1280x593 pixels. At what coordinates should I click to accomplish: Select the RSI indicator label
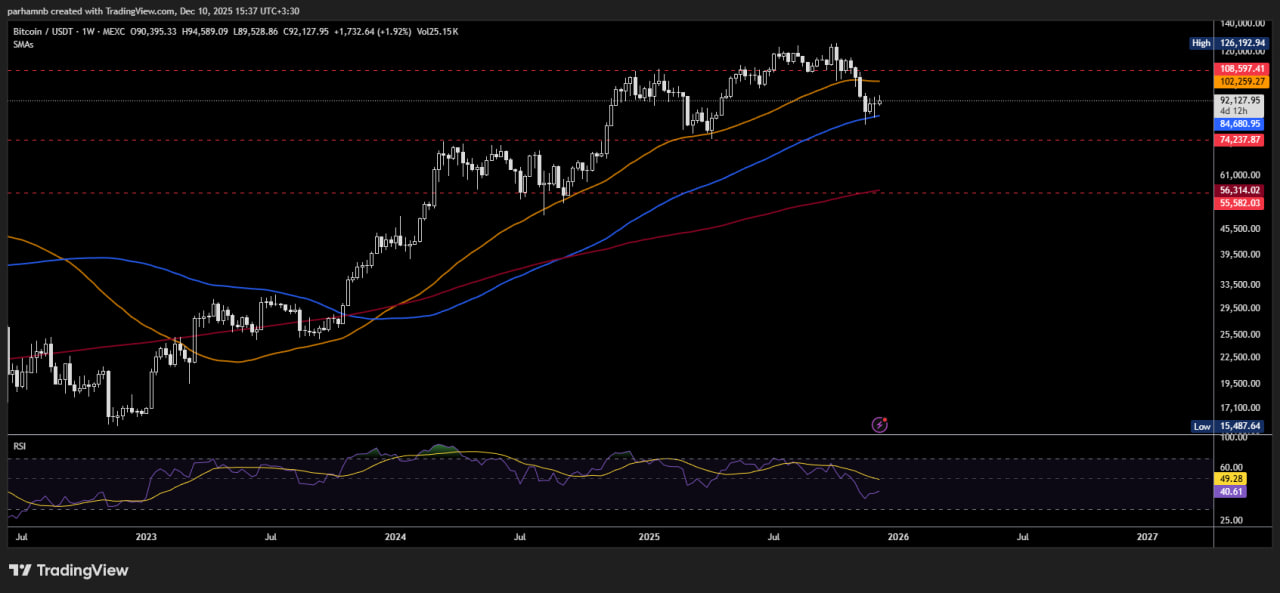point(19,446)
